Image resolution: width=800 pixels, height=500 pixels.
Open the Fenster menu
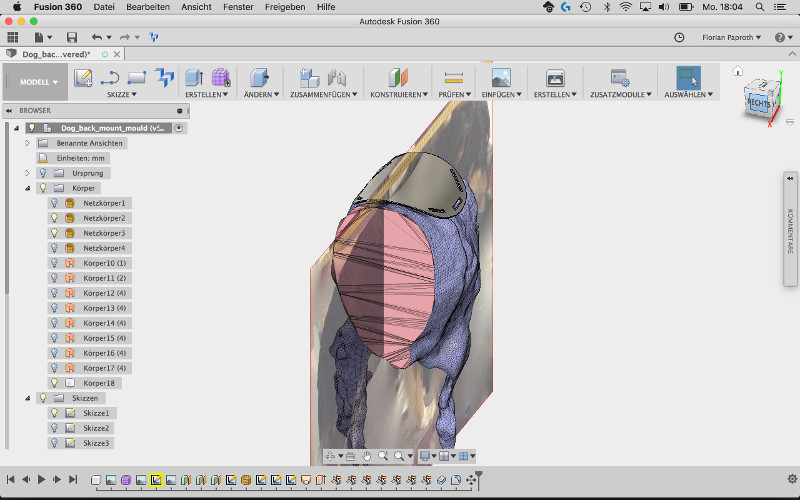pyautogui.click(x=237, y=7)
